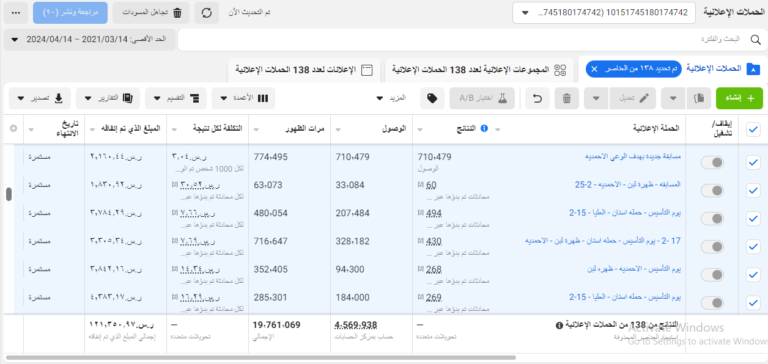Click the tag label icon
Screen dimensions: 768x364
tap(432, 98)
